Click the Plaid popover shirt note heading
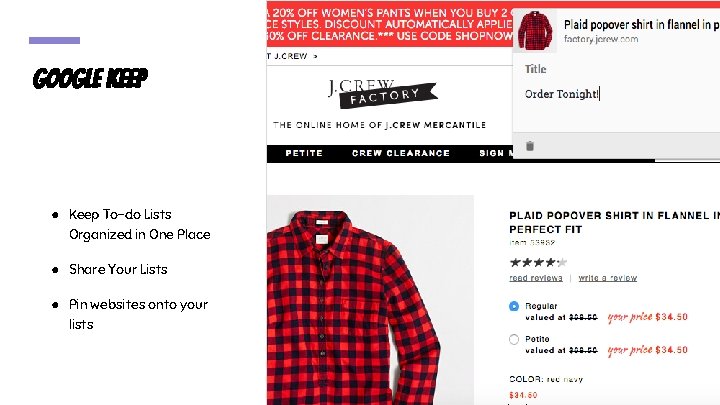 [641, 24]
